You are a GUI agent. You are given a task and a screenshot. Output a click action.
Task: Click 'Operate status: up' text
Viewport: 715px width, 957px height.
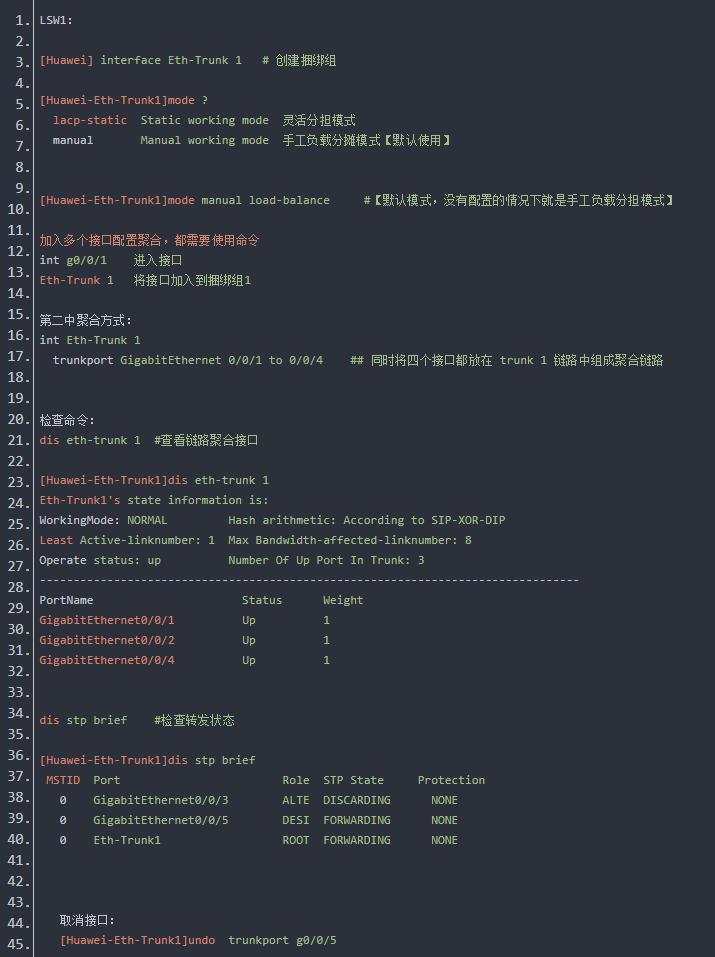[x=100, y=560]
